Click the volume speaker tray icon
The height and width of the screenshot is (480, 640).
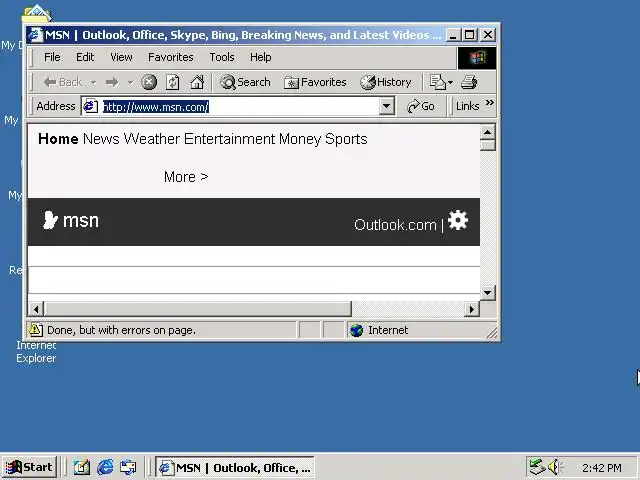pos(554,467)
